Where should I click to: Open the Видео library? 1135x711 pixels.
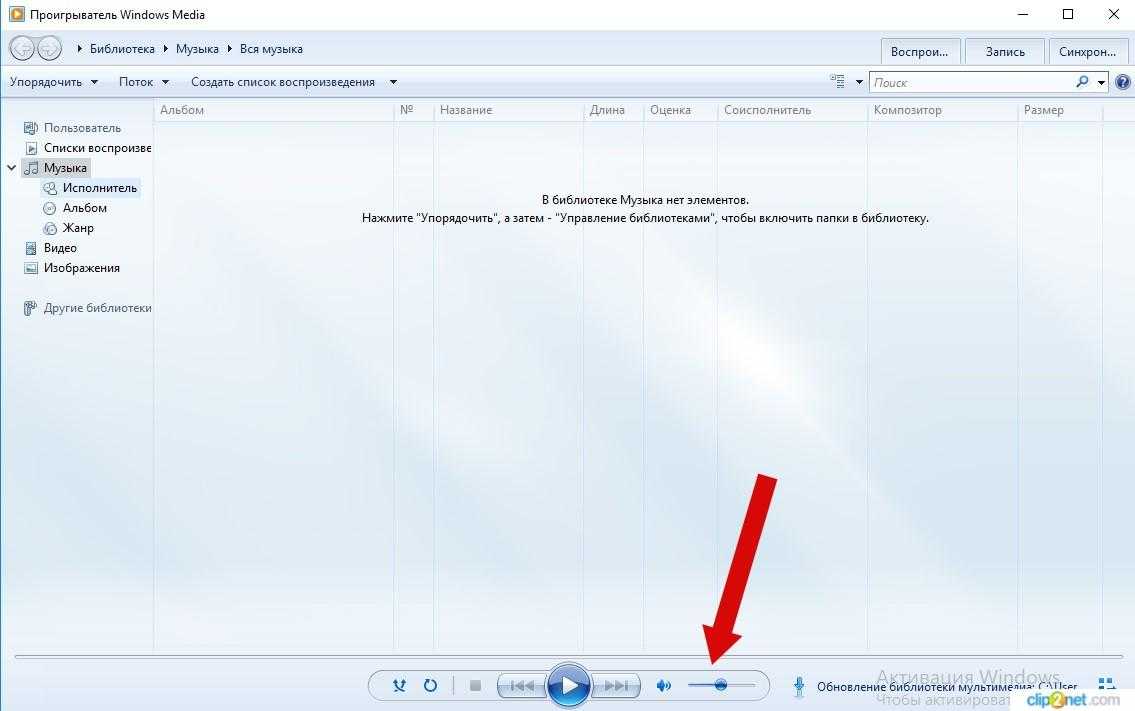tap(60, 248)
